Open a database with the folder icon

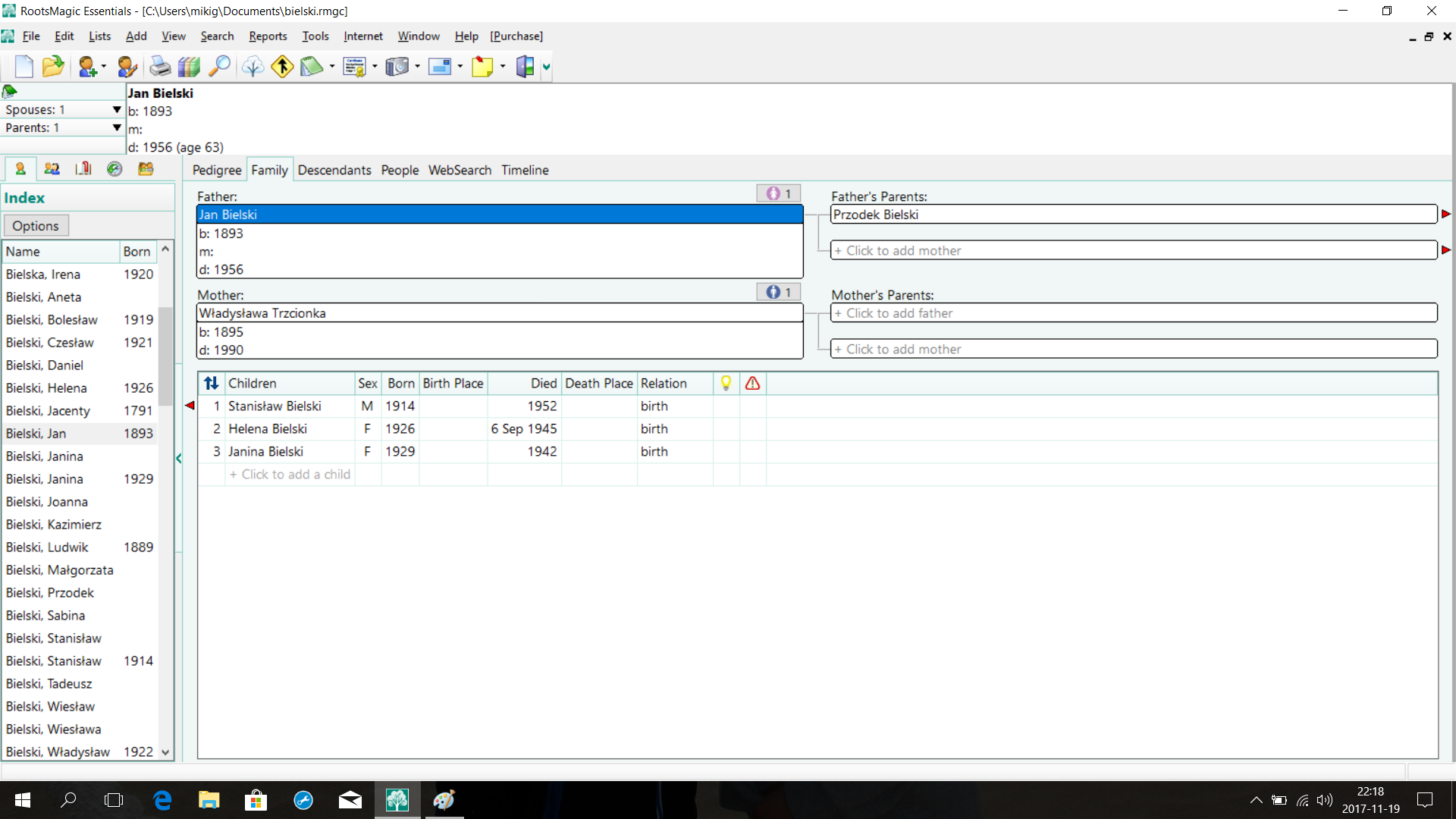[x=52, y=67]
